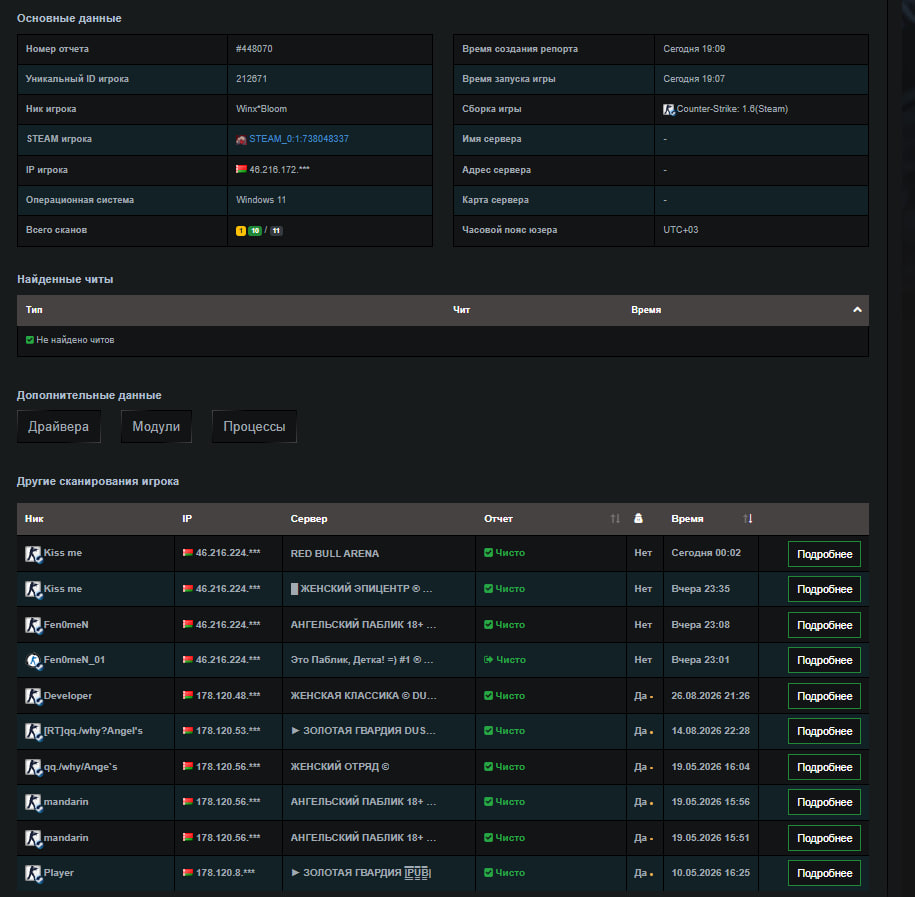Click the Ник column header
The width and height of the screenshot is (915, 897).
pos(34,518)
